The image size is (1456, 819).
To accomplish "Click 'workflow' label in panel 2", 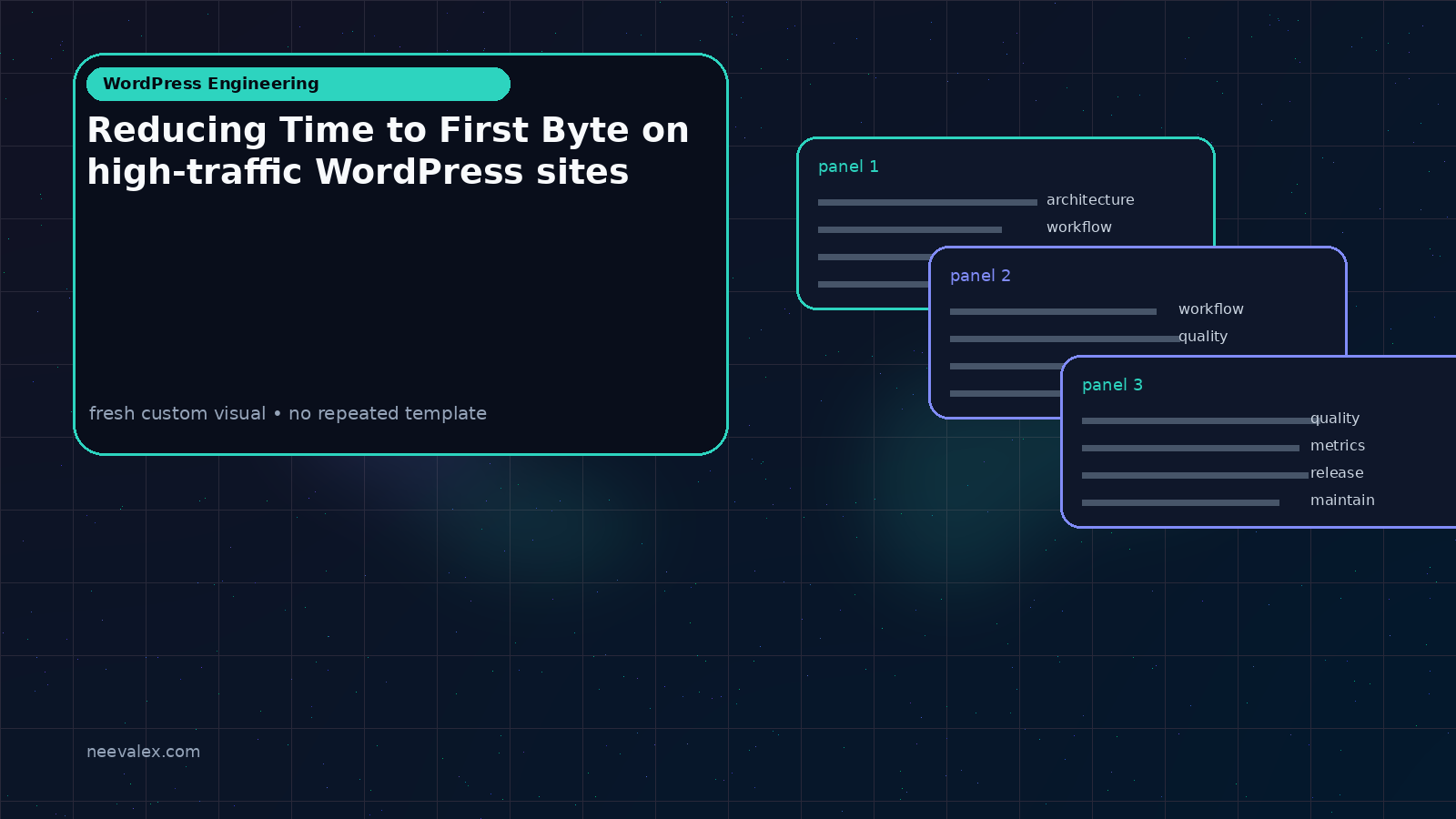I will pyautogui.click(x=1211, y=309).
